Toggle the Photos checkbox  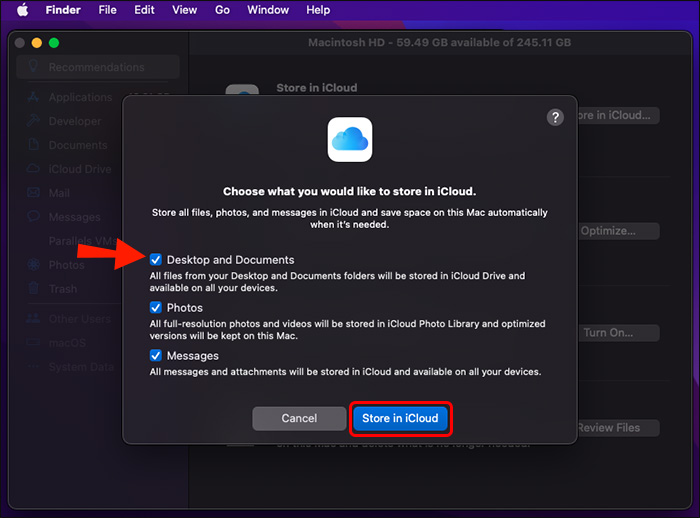(x=155, y=307)
